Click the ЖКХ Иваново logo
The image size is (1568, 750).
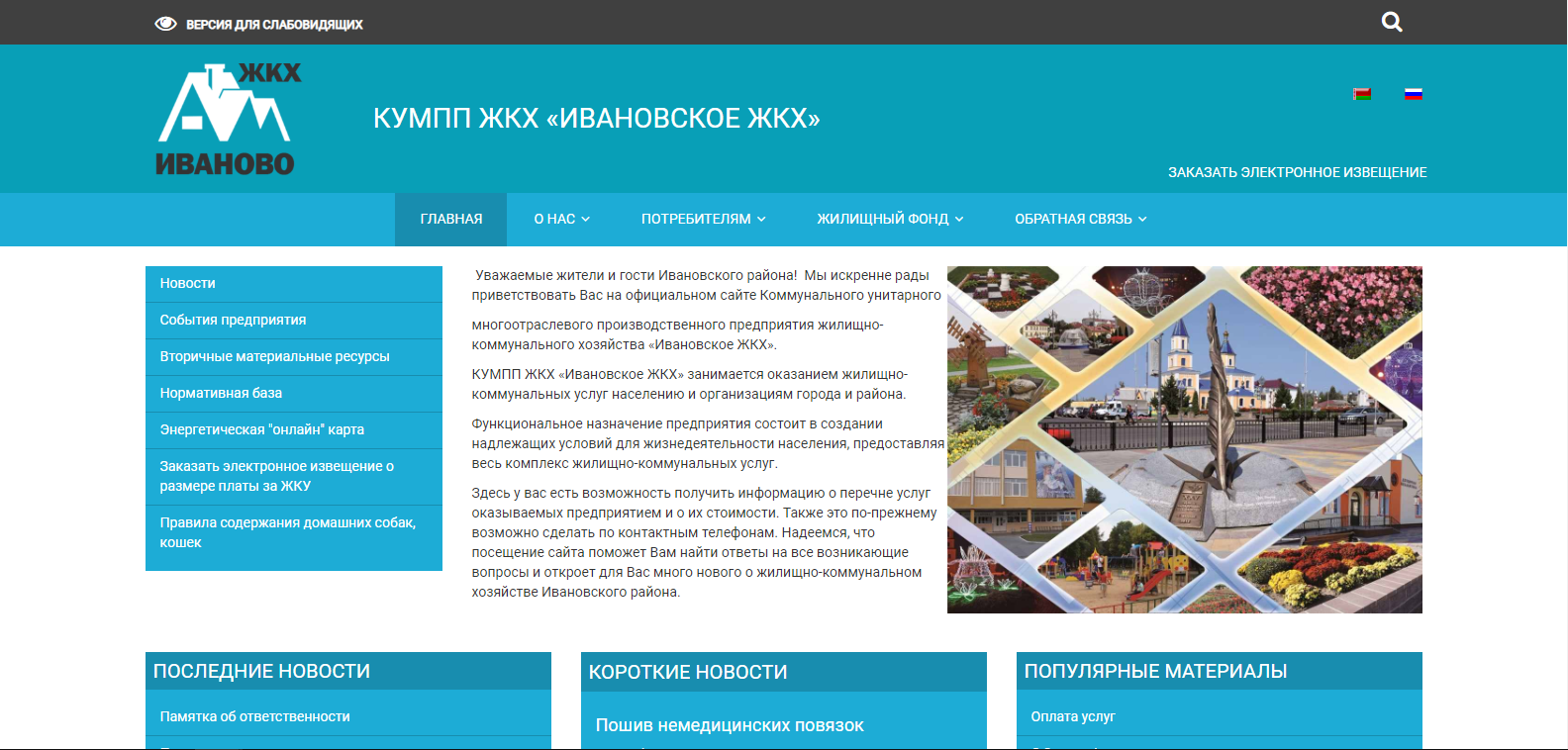coord(229,120)
